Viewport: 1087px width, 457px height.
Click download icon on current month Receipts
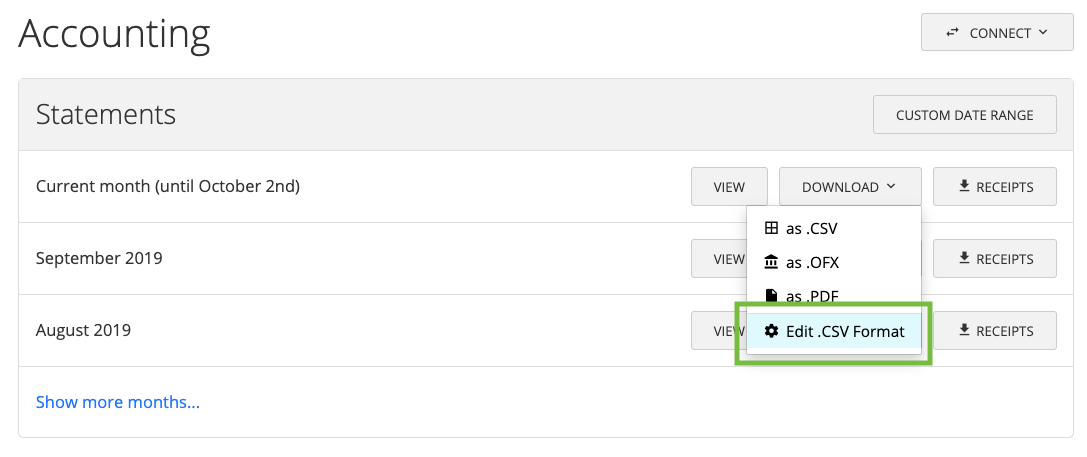(x=964, y=187)
